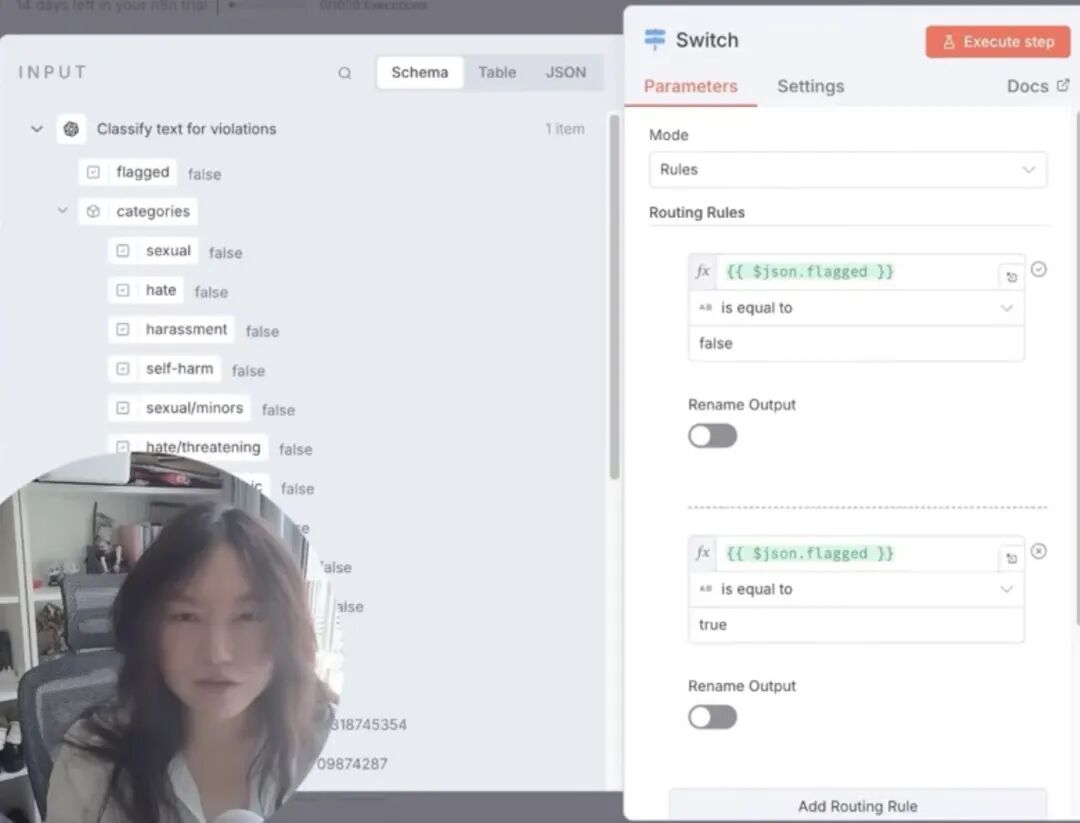Click the check circle icon beside first rule

[1039, 269]
